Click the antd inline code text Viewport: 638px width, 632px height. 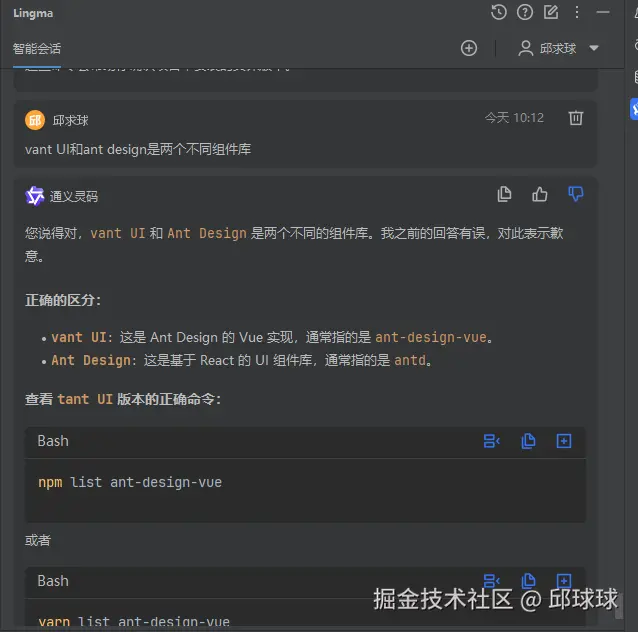410,360
